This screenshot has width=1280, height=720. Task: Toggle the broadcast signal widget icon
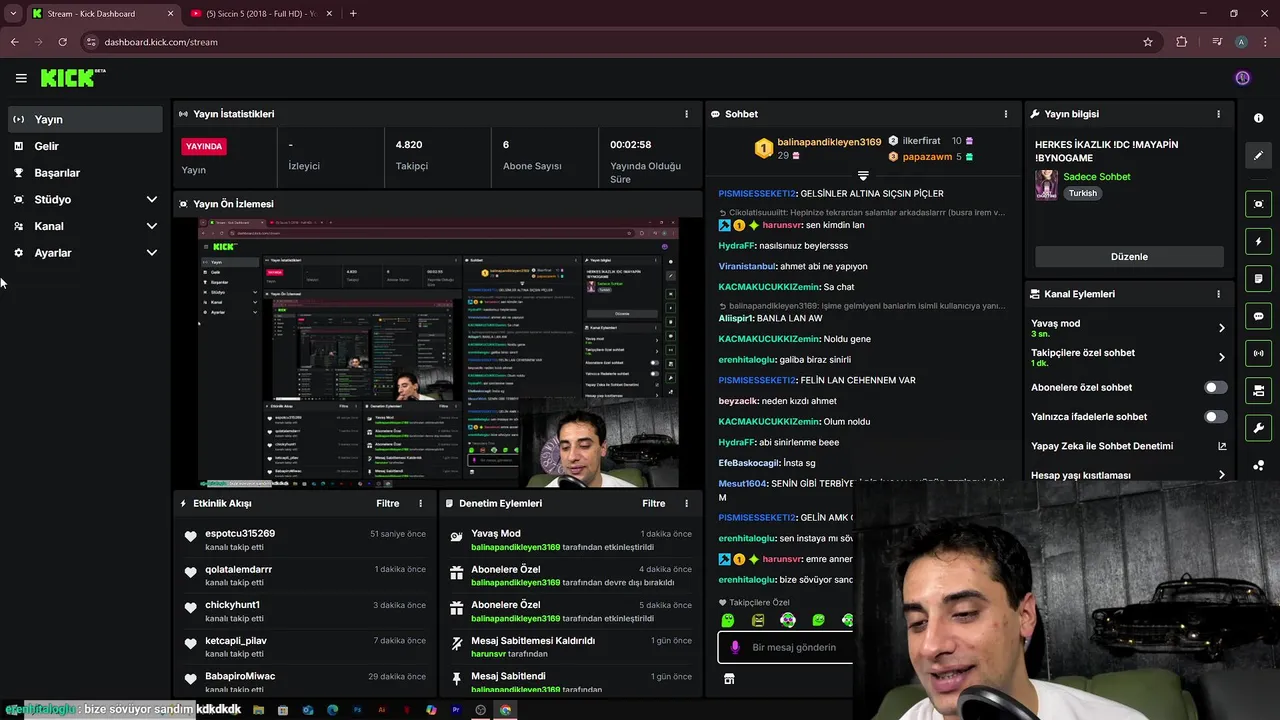(x=1258, y=353)
